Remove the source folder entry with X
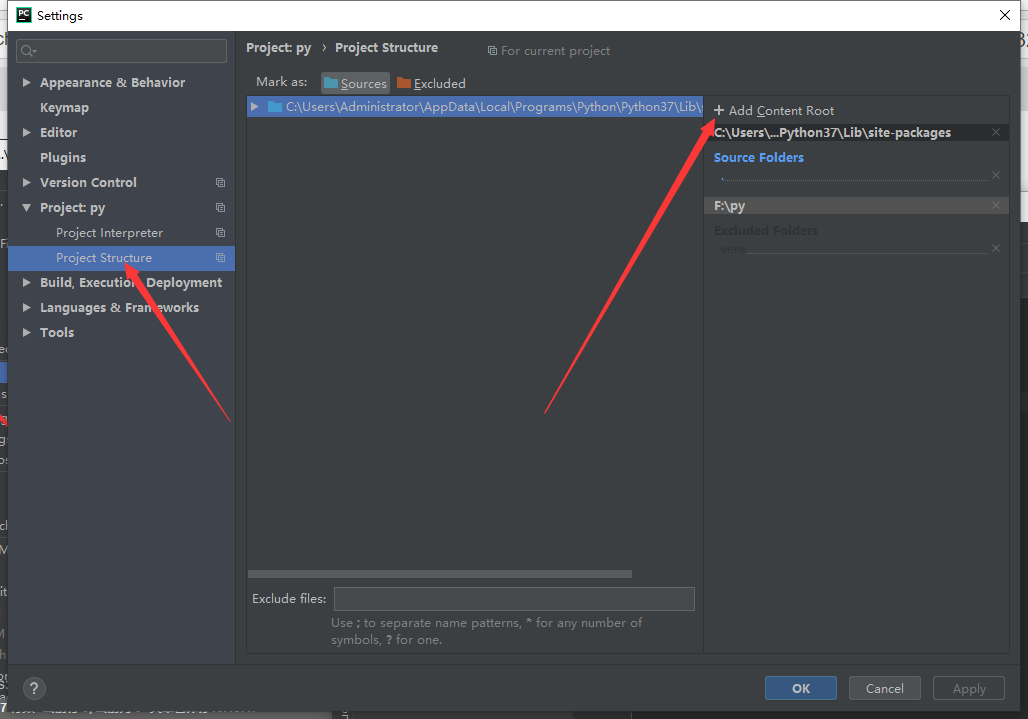This screenshot has height=719, width=1028. (x=996, y=175)
